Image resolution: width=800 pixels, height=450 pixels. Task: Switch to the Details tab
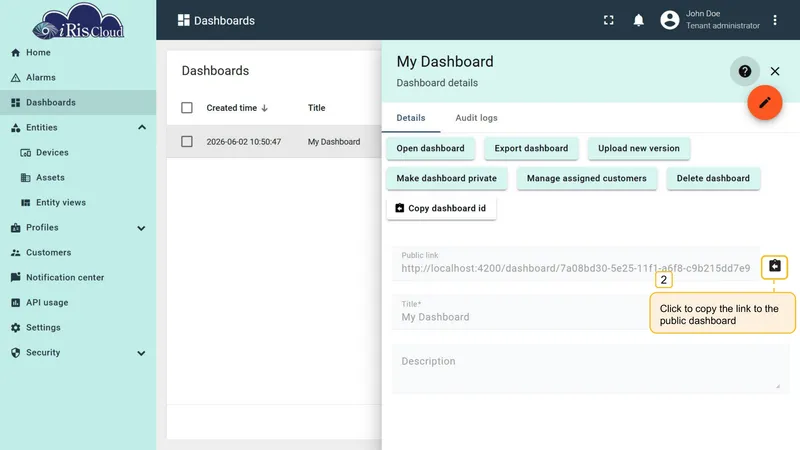pyautogui.click(x=411, y=118)
